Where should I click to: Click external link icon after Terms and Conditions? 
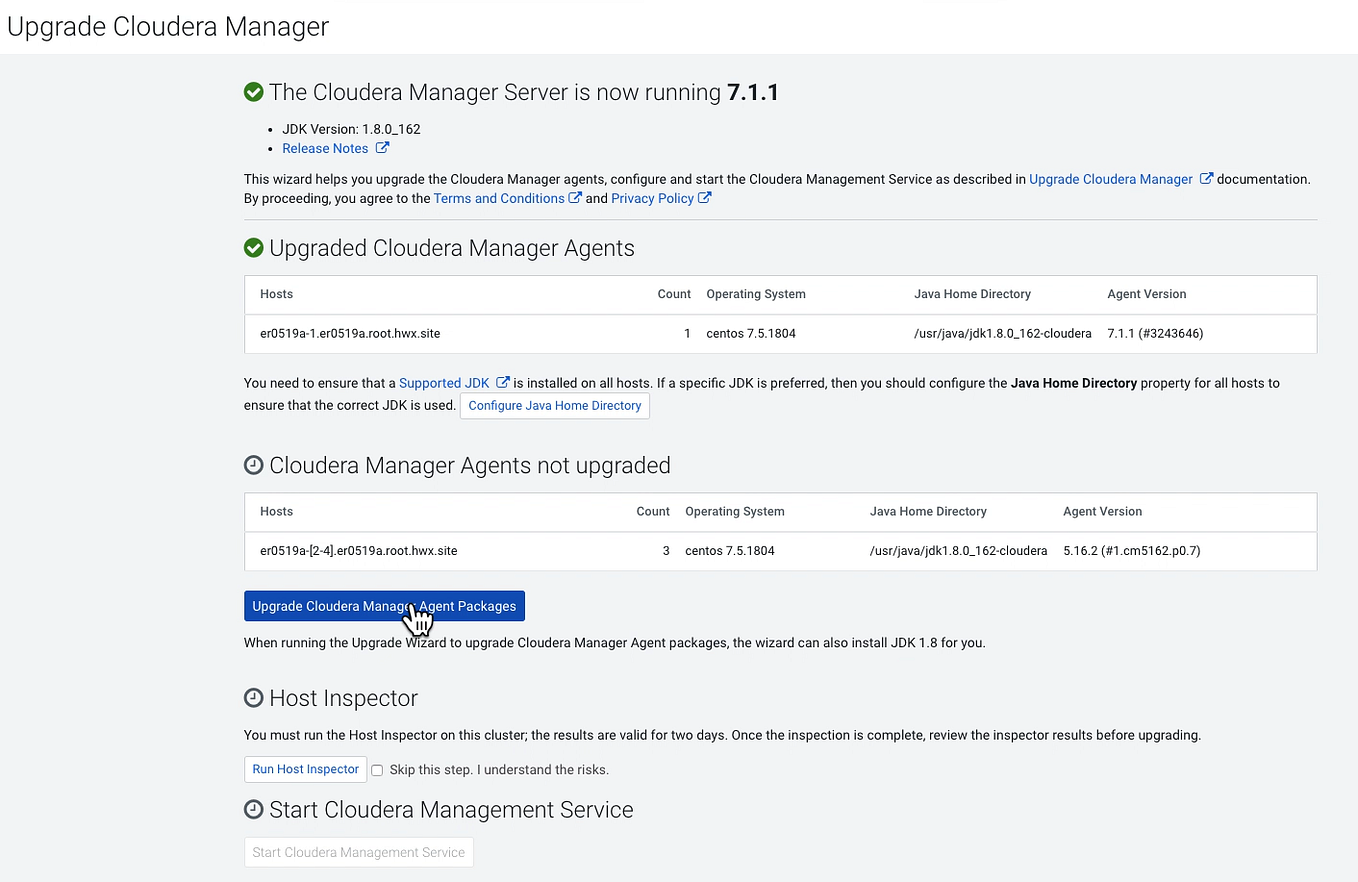576,198
